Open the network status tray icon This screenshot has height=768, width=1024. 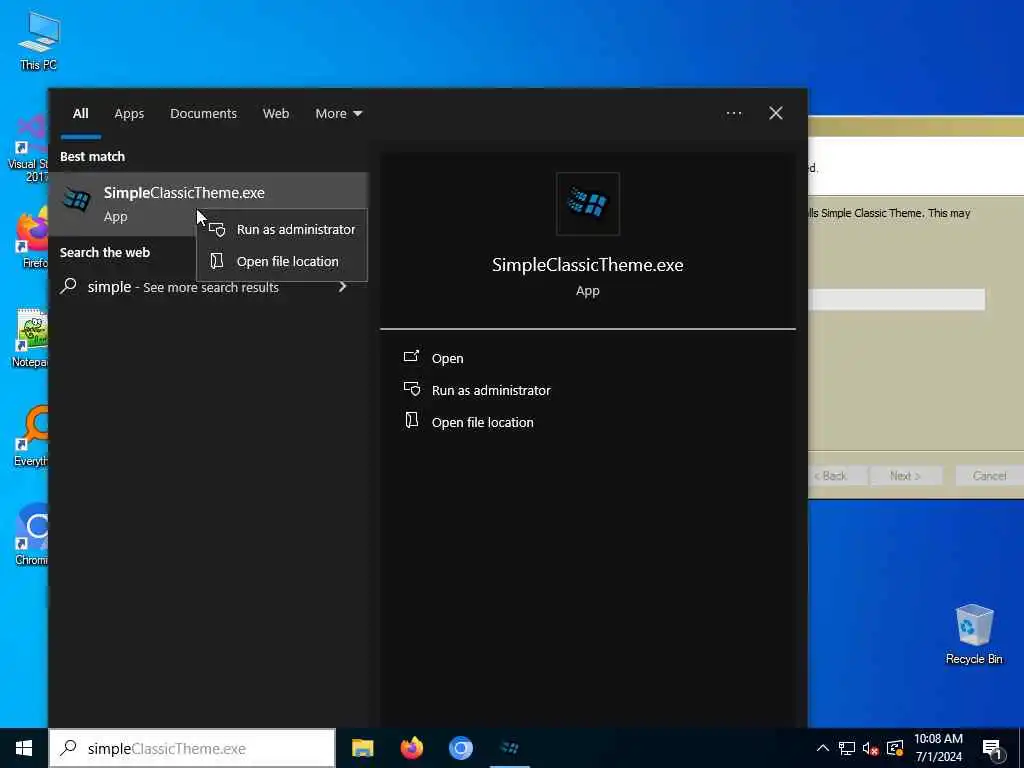click(x=847, y=748)
